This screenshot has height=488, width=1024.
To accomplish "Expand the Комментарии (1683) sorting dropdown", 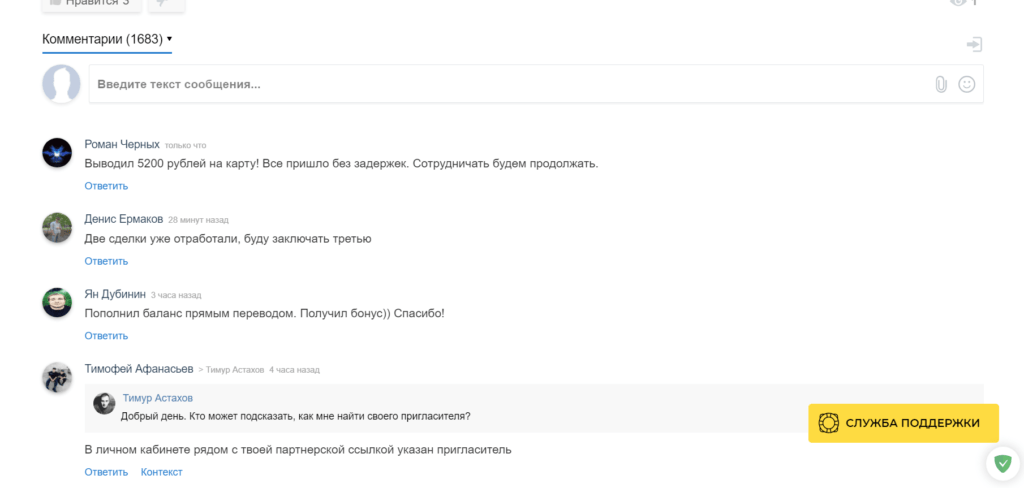I will (x=107, y=39).
